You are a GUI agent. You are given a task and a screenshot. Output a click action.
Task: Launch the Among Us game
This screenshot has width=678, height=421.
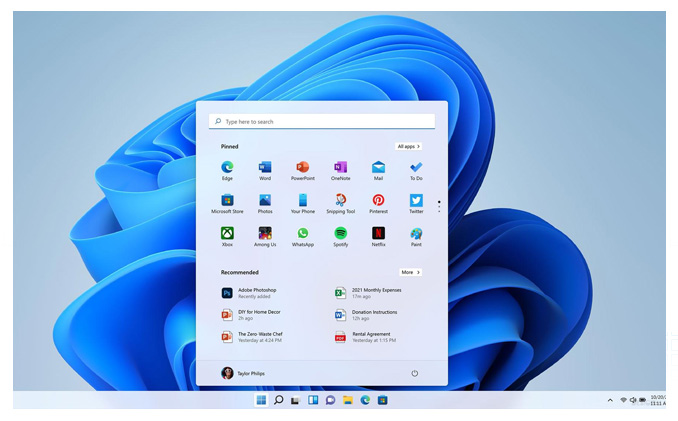[x=265, y=236]
